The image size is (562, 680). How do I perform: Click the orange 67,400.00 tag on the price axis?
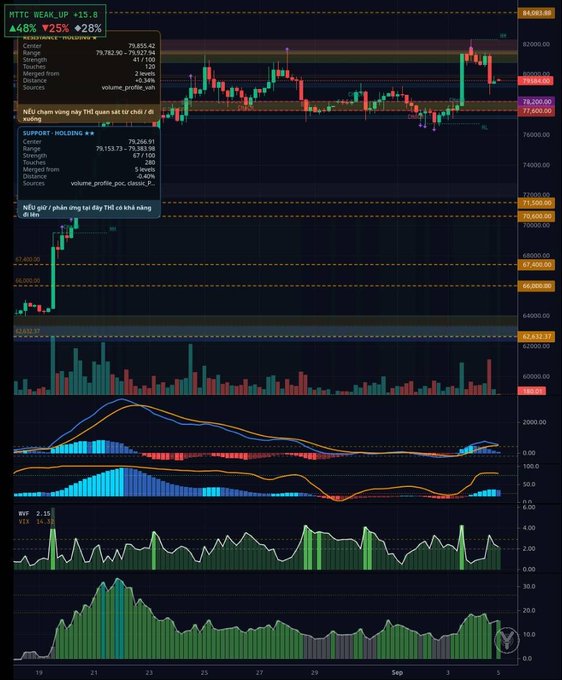[x=536, y=265]
